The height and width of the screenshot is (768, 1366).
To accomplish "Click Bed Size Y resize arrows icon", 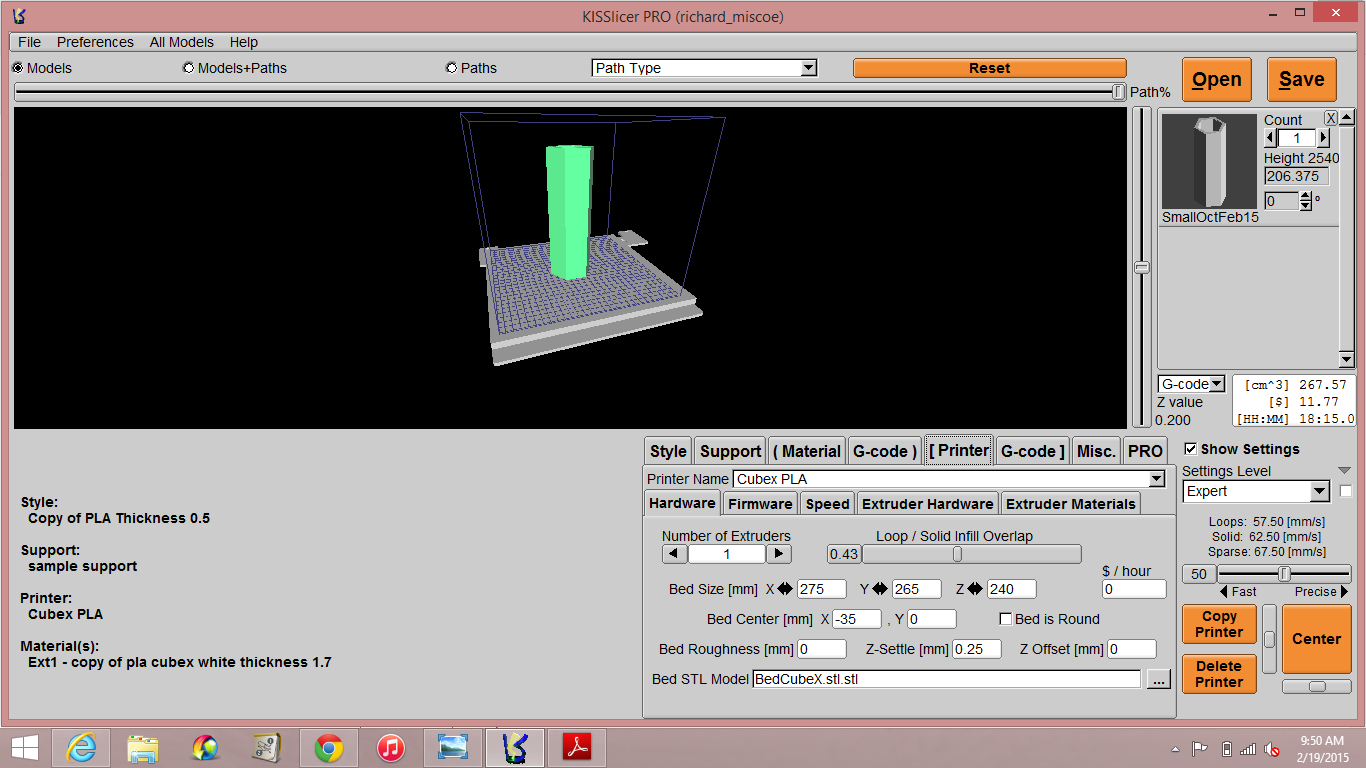I will pos(880,589).
